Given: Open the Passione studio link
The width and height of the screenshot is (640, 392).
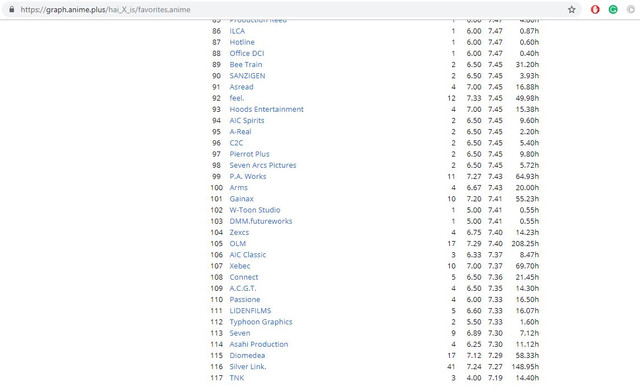Looking at the screenshot, I should click(x=244, y=300).
